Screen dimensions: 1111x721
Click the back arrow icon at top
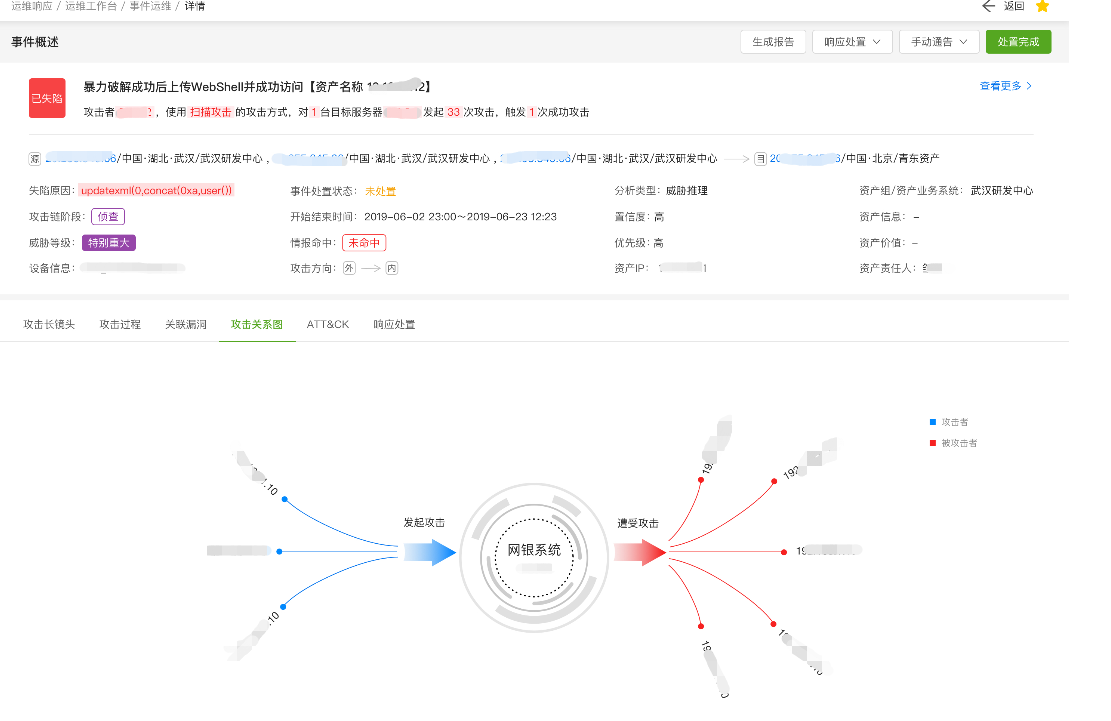(988, 6)
